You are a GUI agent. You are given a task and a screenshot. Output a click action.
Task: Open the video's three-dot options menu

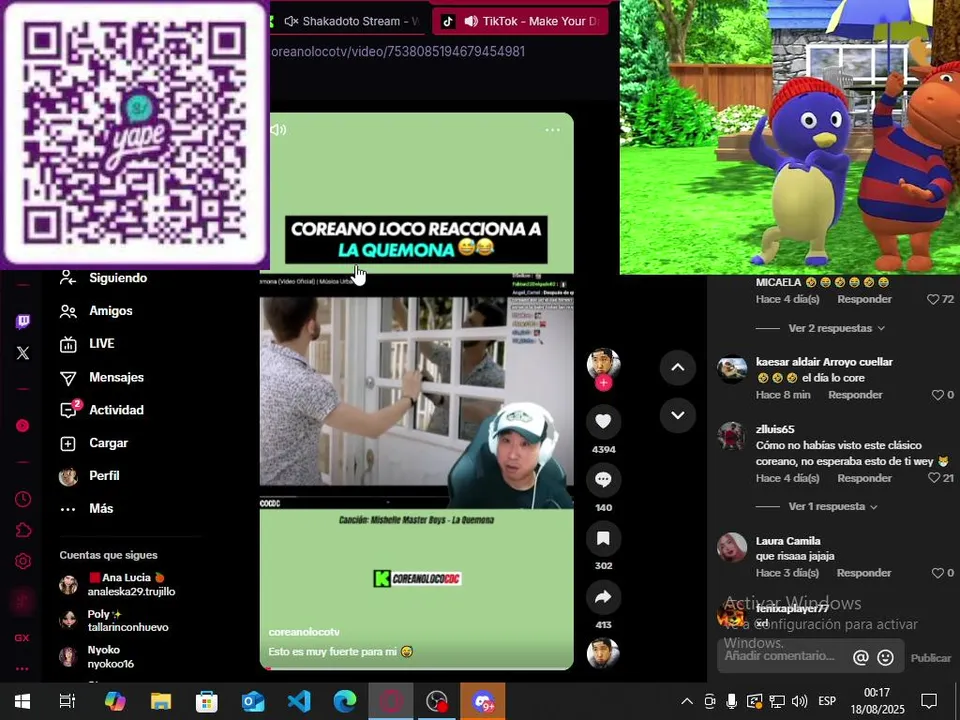click(552, 130)
